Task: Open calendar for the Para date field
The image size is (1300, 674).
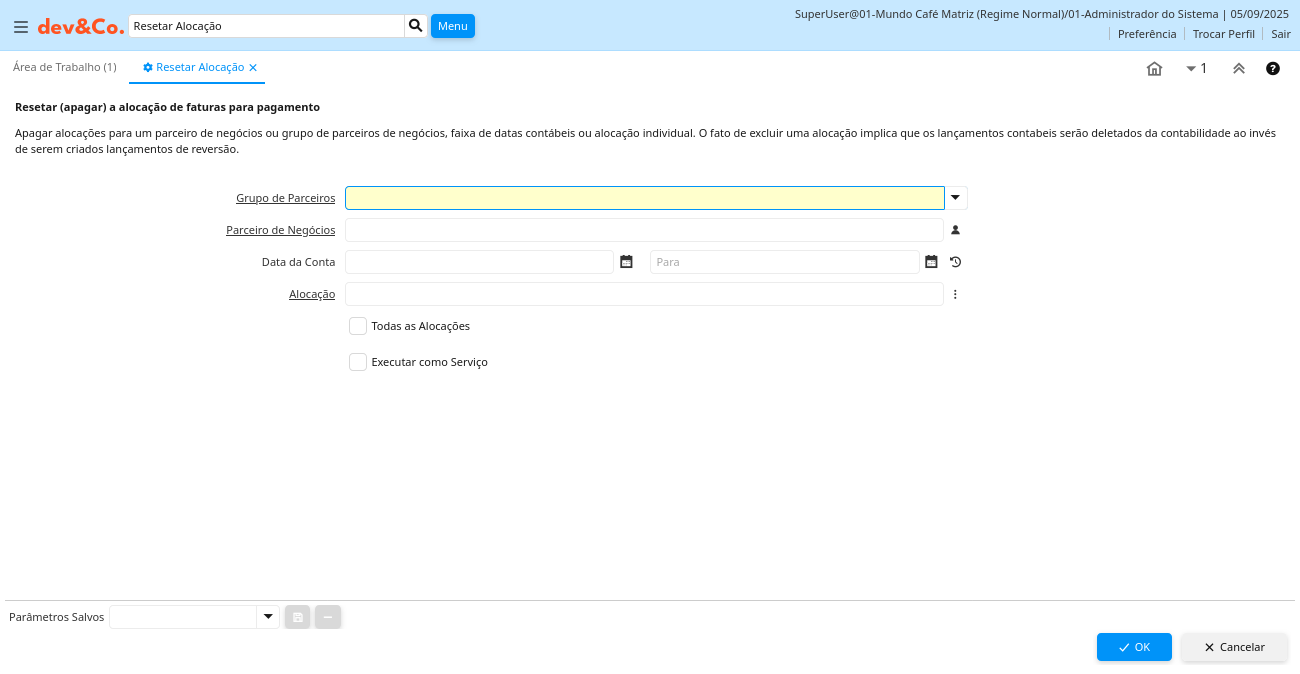Action: click(x=931, y=262)
